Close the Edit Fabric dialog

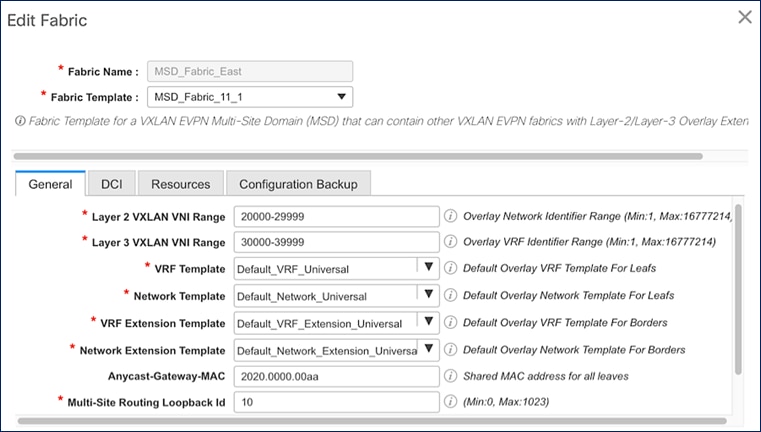click(x=744, y=17)
